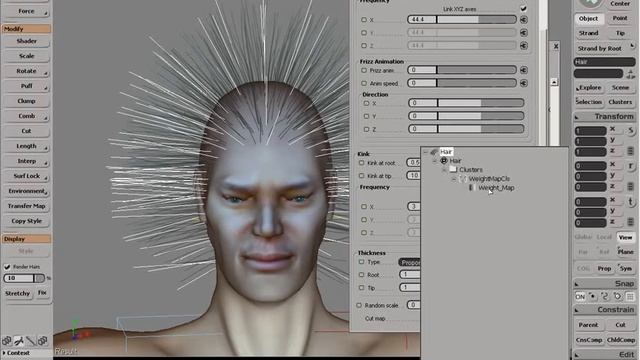The image size is (640, 360).
Task: Click the Anim speed animation key icon
Action: click(524, 83)
